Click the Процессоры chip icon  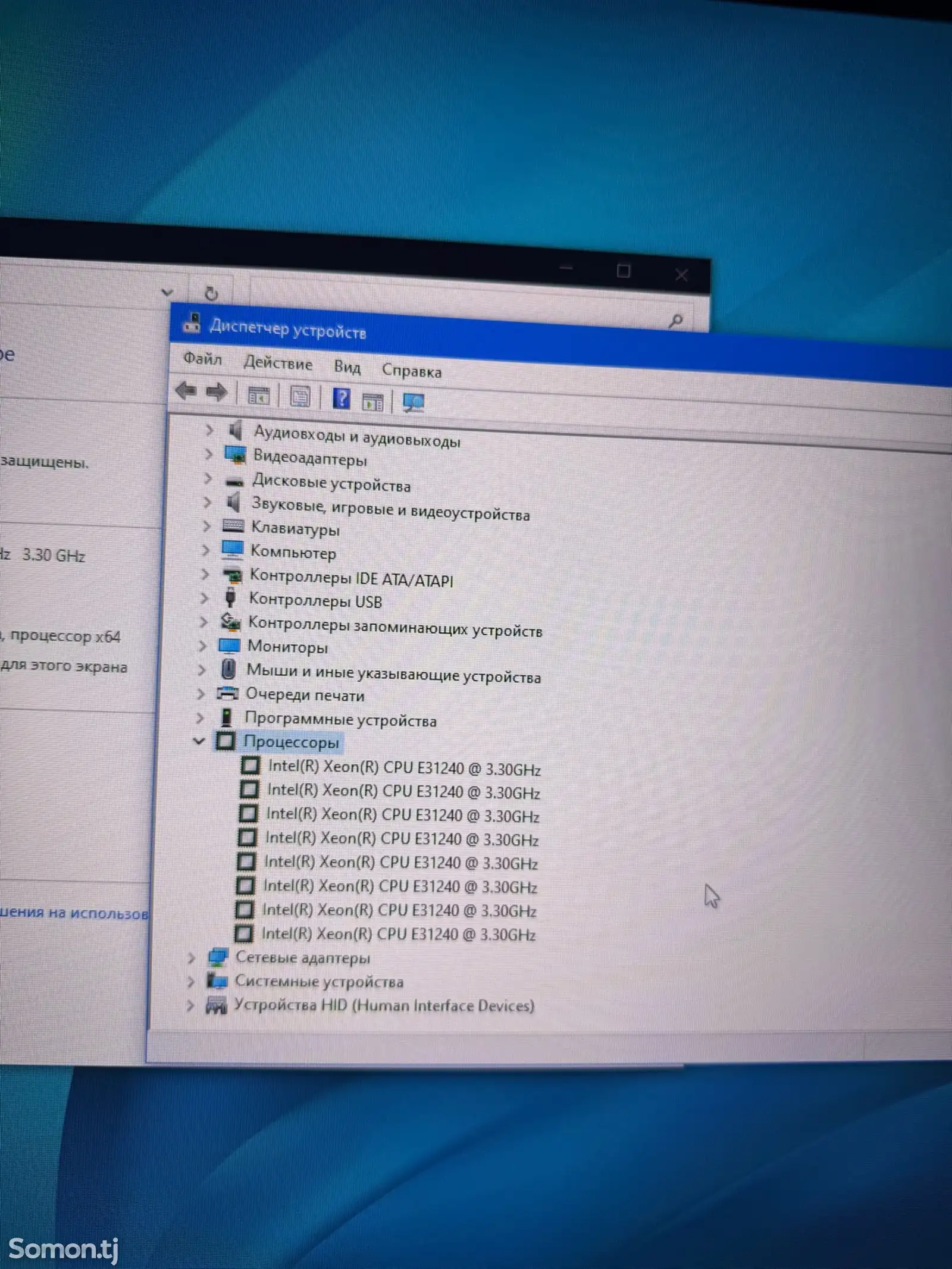point(225,741)
